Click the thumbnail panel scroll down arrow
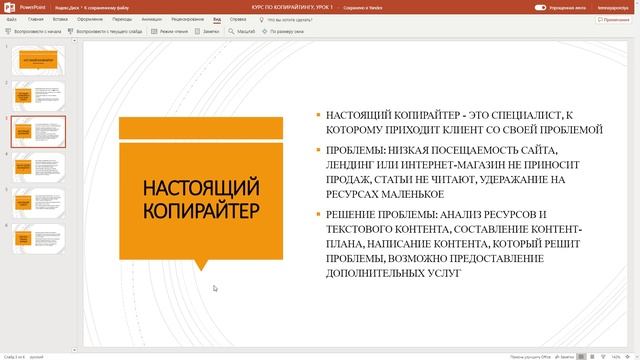The width and height of the screenshot is (640, 360). pos(74,350)
